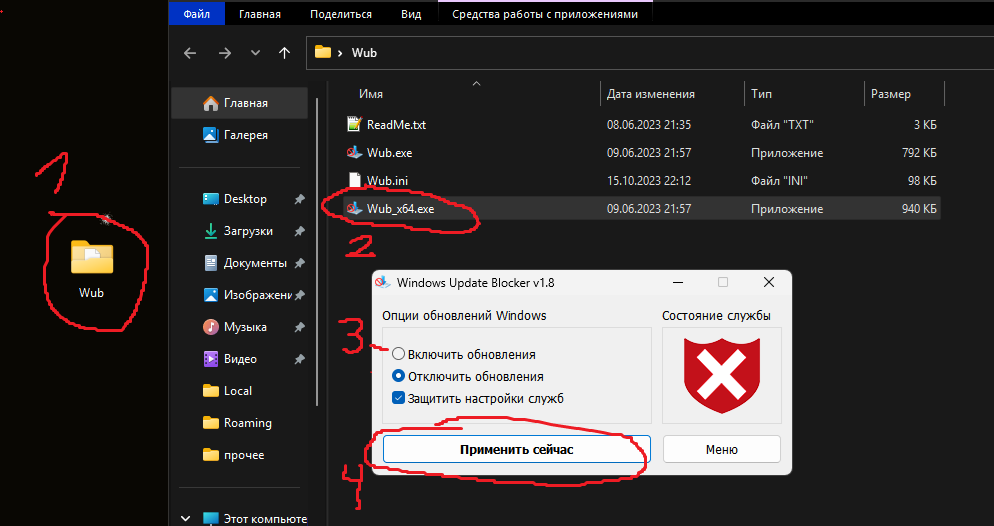Image resolution: width=994 pixels, height=526 pixels.
Task: Open the Меню button in Update Blocker
Action: tap(721, 450)
